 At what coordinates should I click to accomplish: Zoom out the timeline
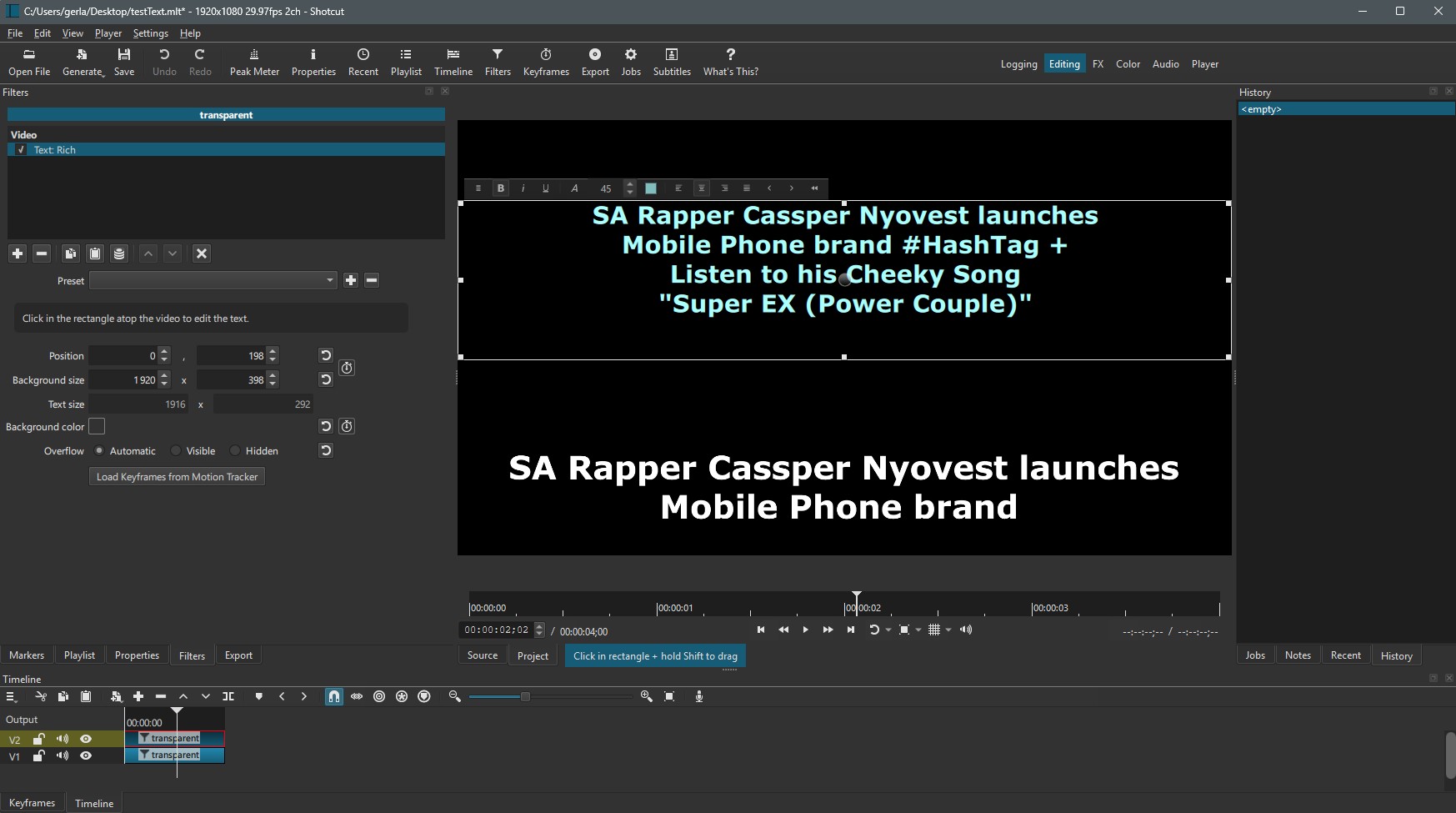[x=455, y=696]
